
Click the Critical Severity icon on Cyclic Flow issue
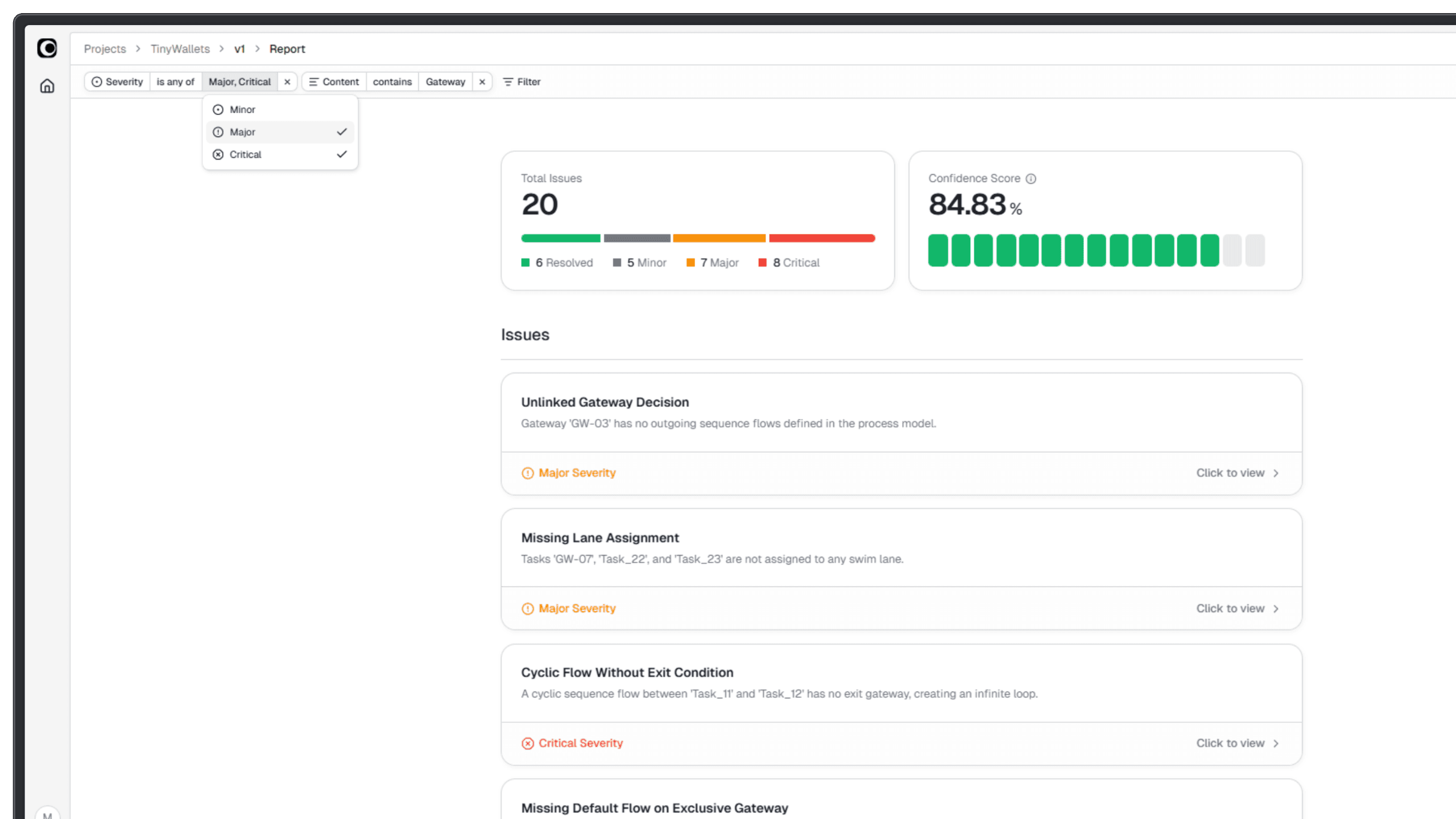(x=528, y=743)
